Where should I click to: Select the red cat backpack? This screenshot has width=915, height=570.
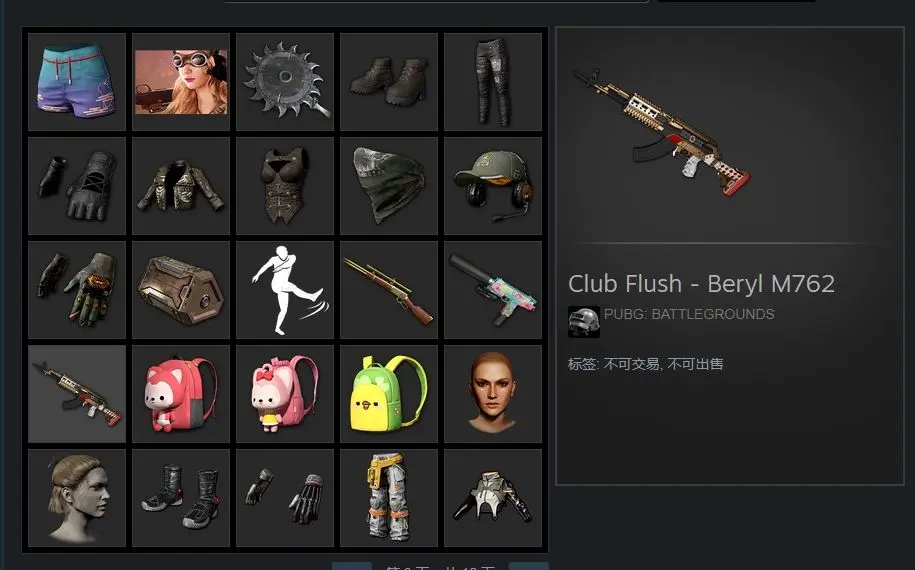pyautogui.click(x=181, y=394)
